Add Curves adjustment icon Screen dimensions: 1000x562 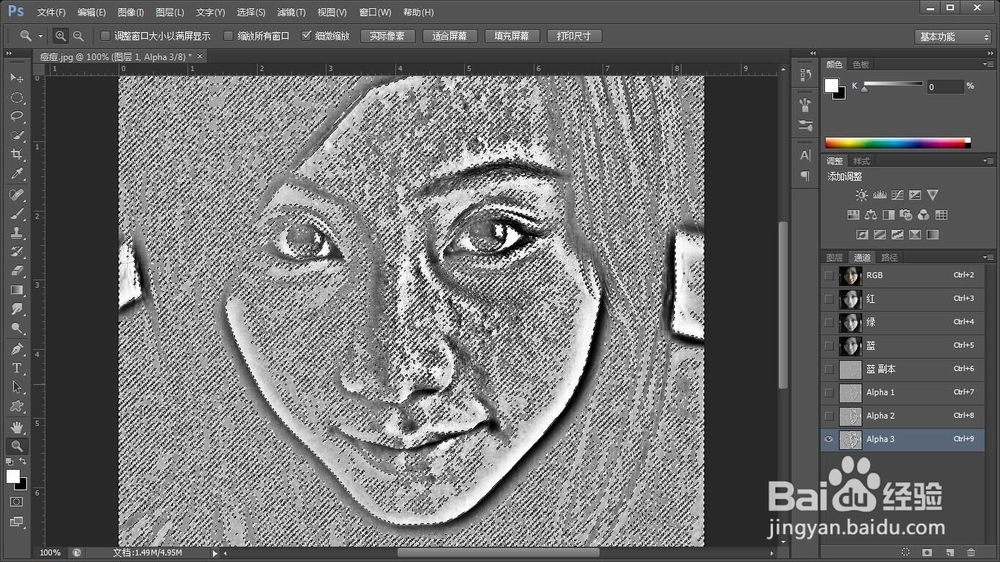click(x=897, y=195)
